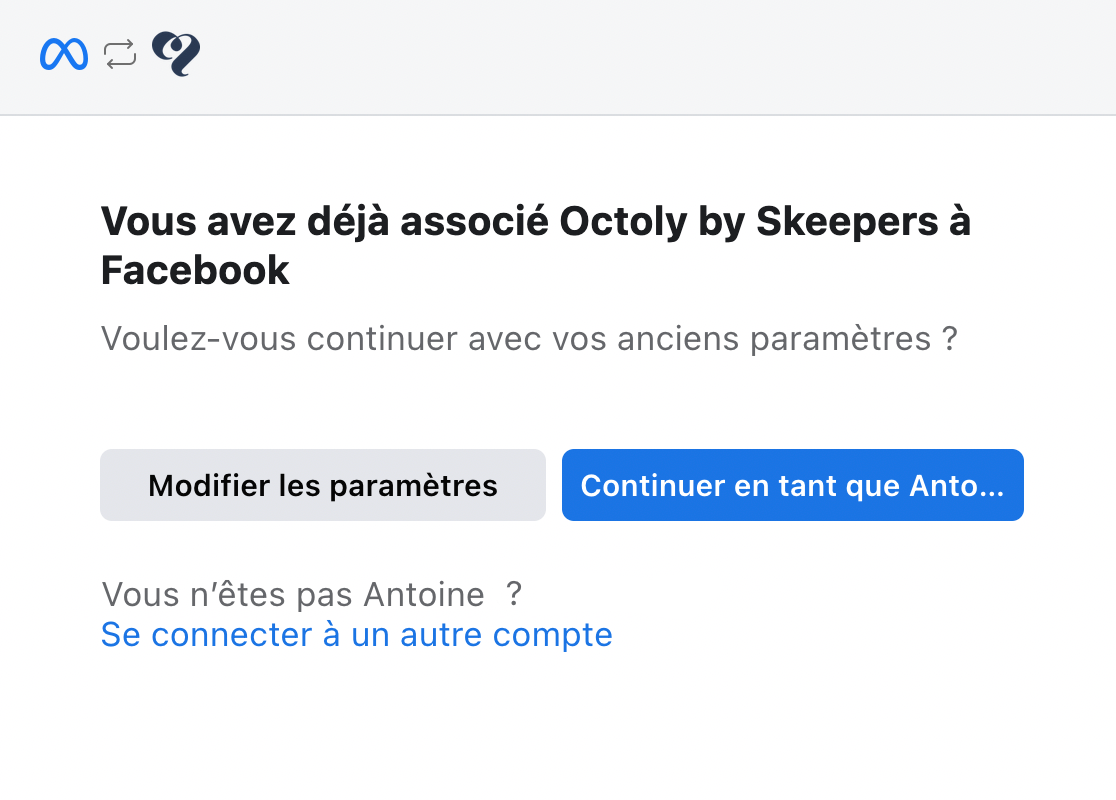The height and width of the screenshot is (800, 1116).
Task: Open Meta's homepage via the infinity logo
Action: pyautogui.click(x=63, y=52)
